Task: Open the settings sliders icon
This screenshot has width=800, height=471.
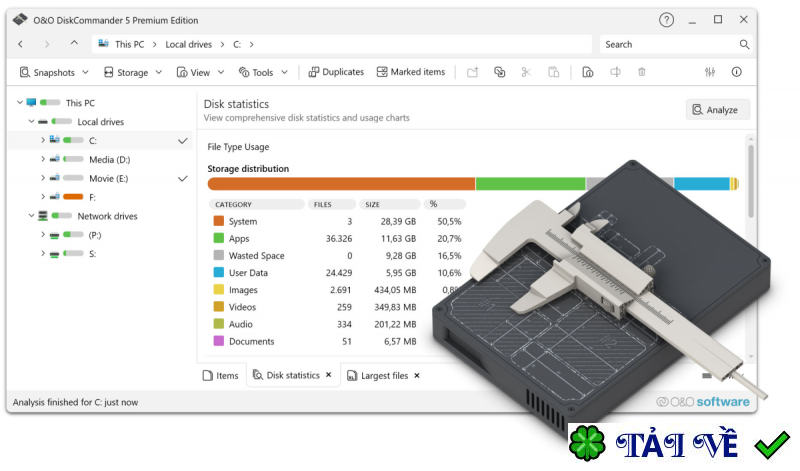Action: (x=710, y=72)
